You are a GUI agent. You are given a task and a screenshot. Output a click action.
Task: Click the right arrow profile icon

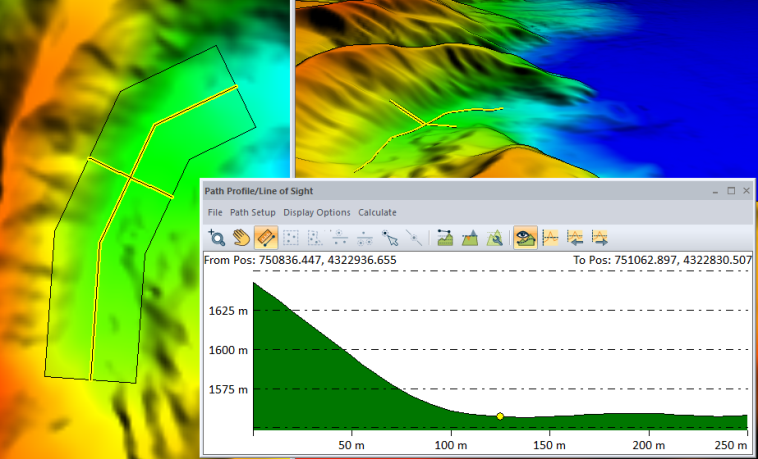(600, 238)
